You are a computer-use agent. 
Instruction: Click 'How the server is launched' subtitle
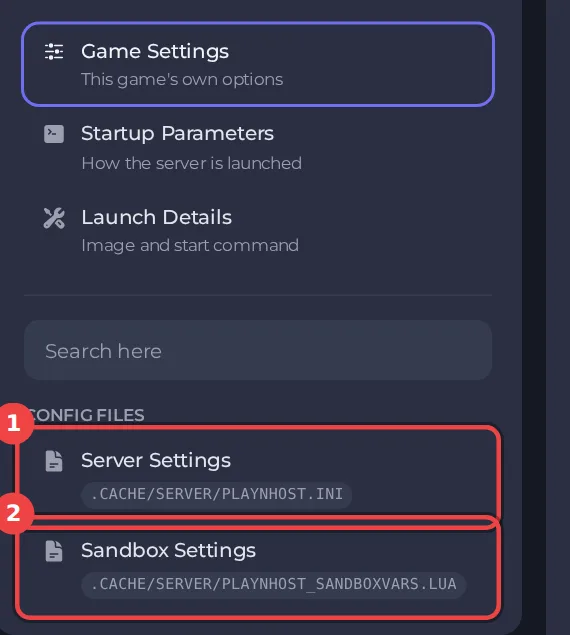coord(192,163)
